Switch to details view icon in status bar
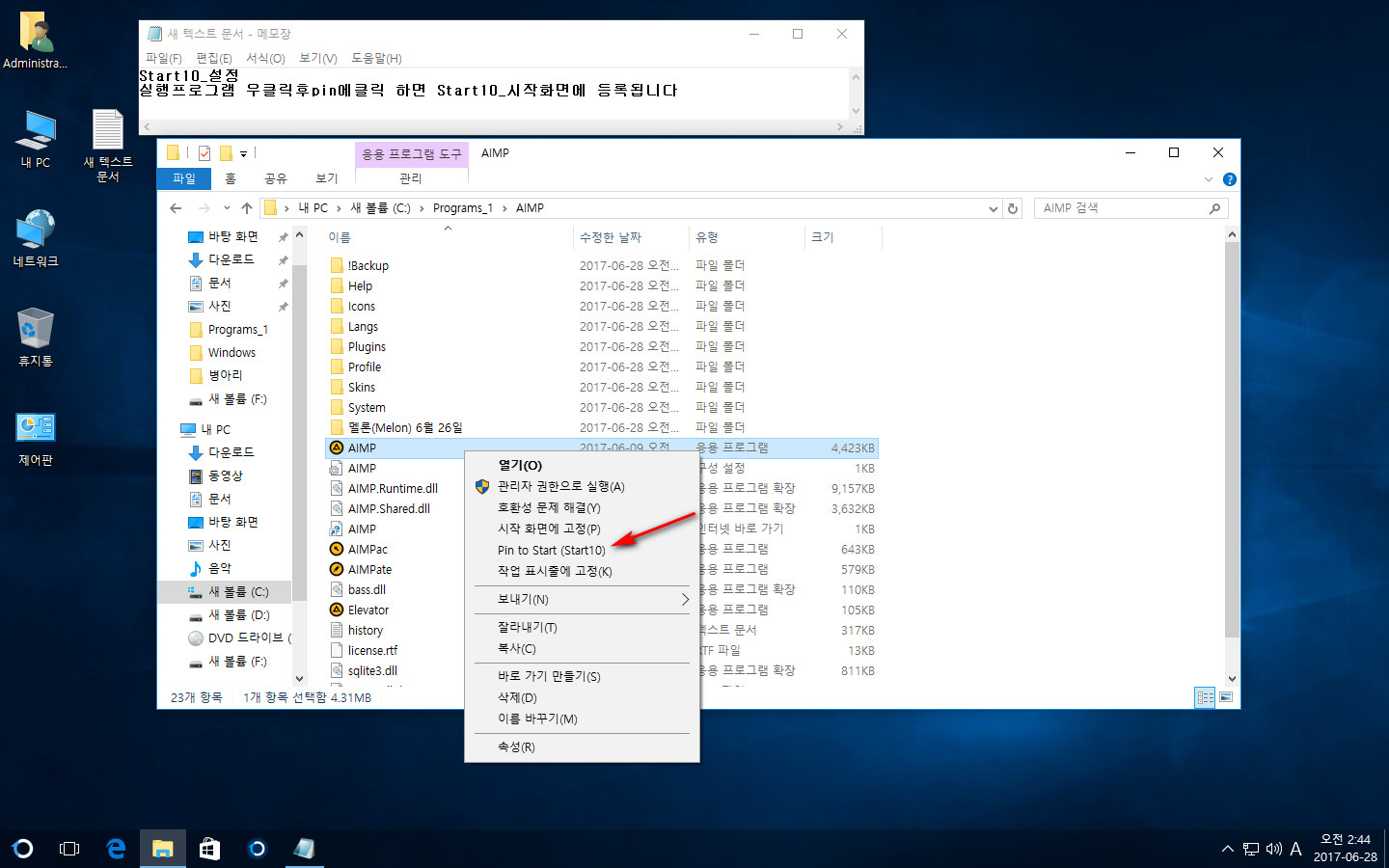 pyautogui.click(x=1205, y=697)
